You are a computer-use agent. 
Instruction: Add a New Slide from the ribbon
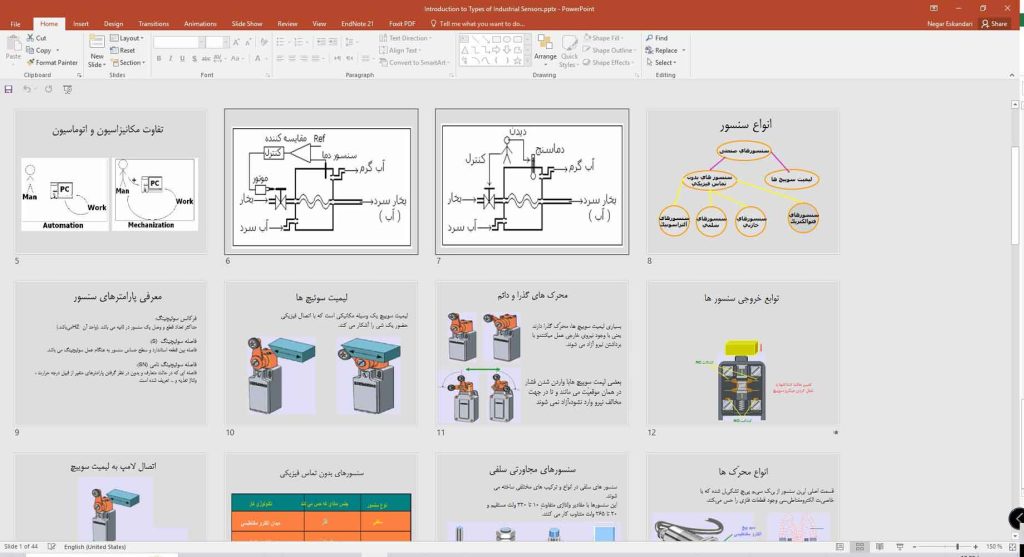[97, 51]
